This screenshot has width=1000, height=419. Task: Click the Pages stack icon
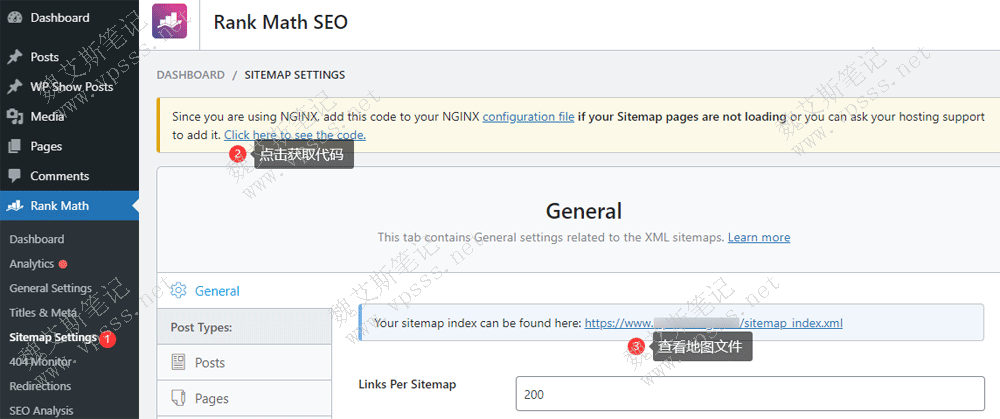tap(15, 146)
